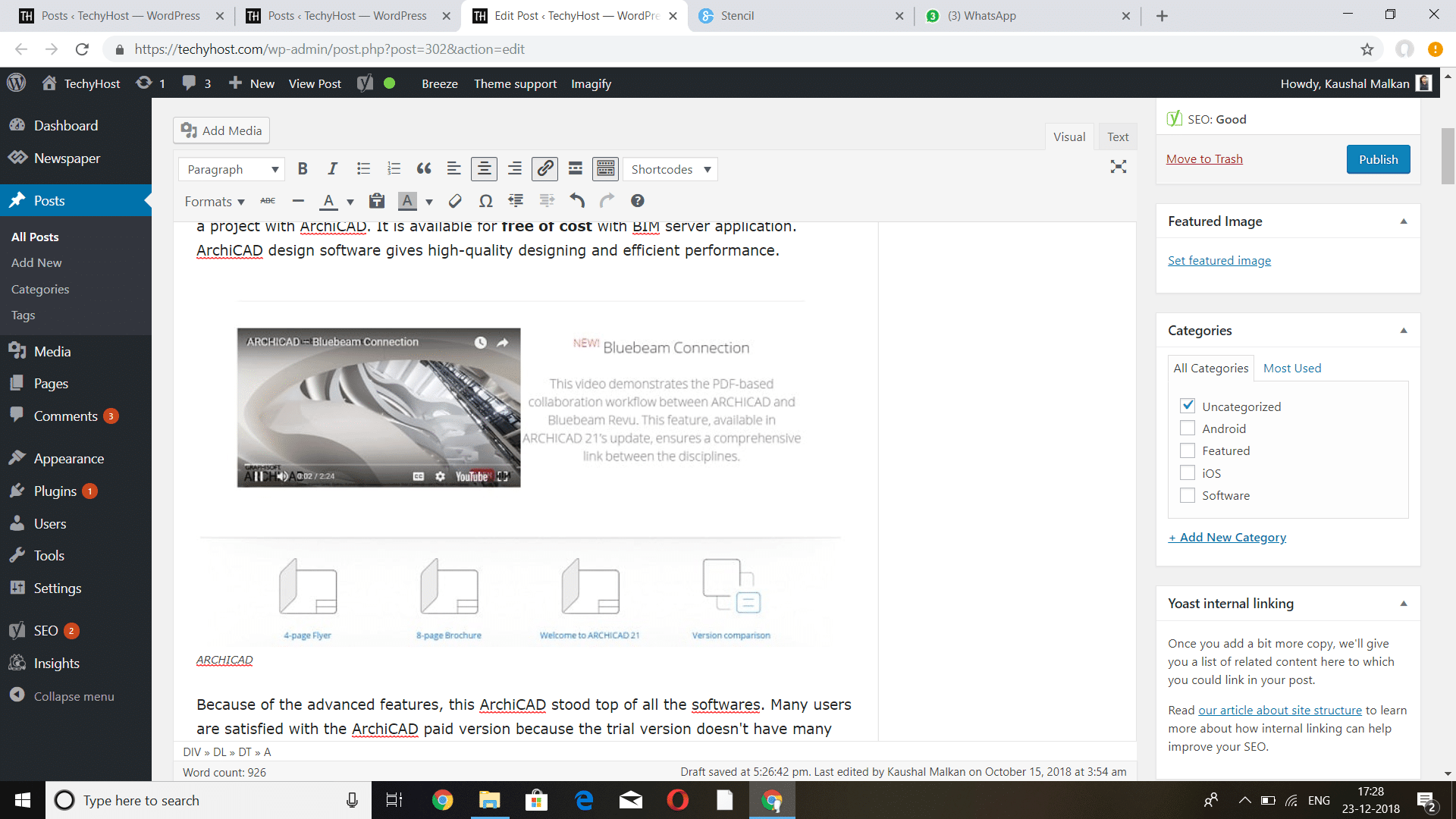Enable distraction-free writing mode

click(1119, 167)
